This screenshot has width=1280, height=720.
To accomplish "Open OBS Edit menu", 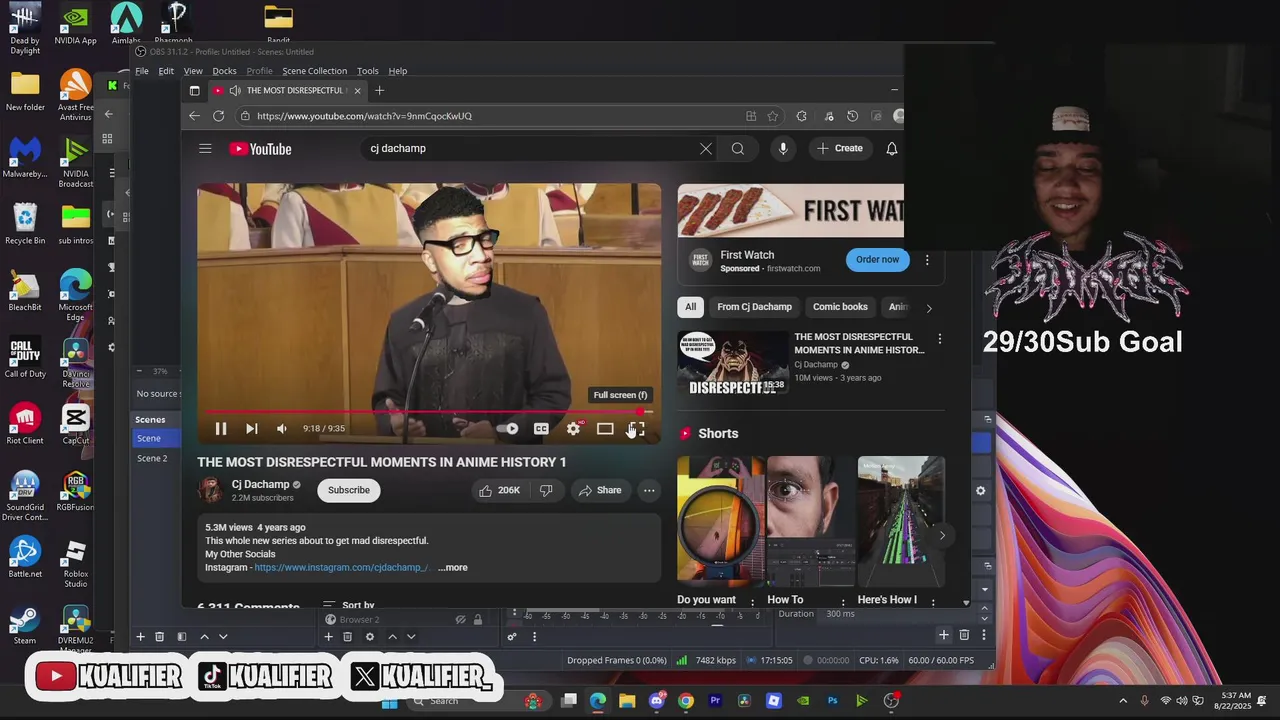I will tap(166, 71).
